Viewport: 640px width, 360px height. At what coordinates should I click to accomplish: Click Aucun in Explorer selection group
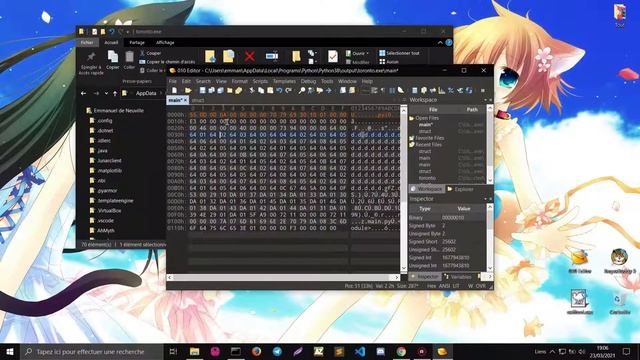389,62
